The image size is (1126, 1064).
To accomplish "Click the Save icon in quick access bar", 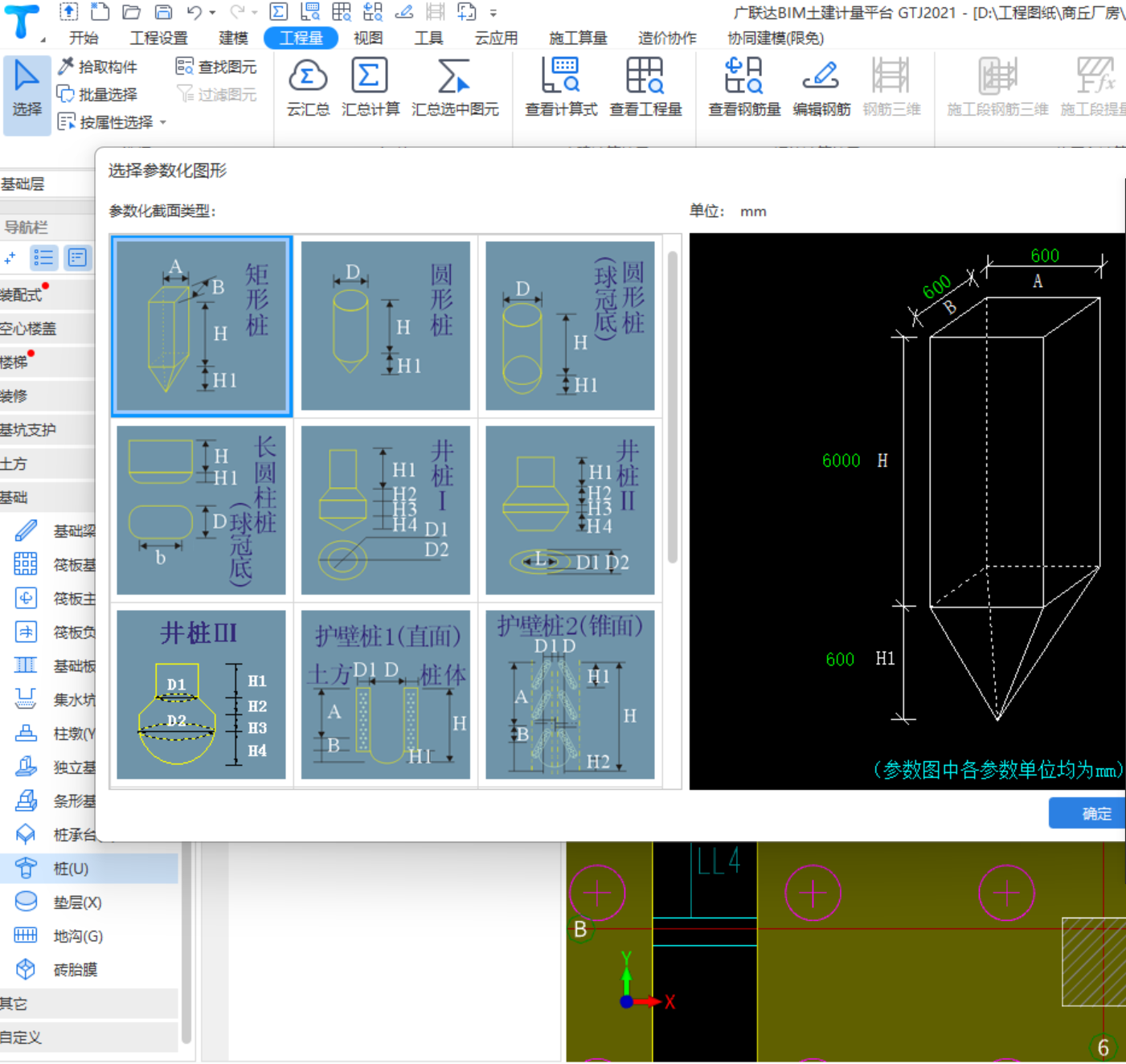I will click(x=163, y=11).
